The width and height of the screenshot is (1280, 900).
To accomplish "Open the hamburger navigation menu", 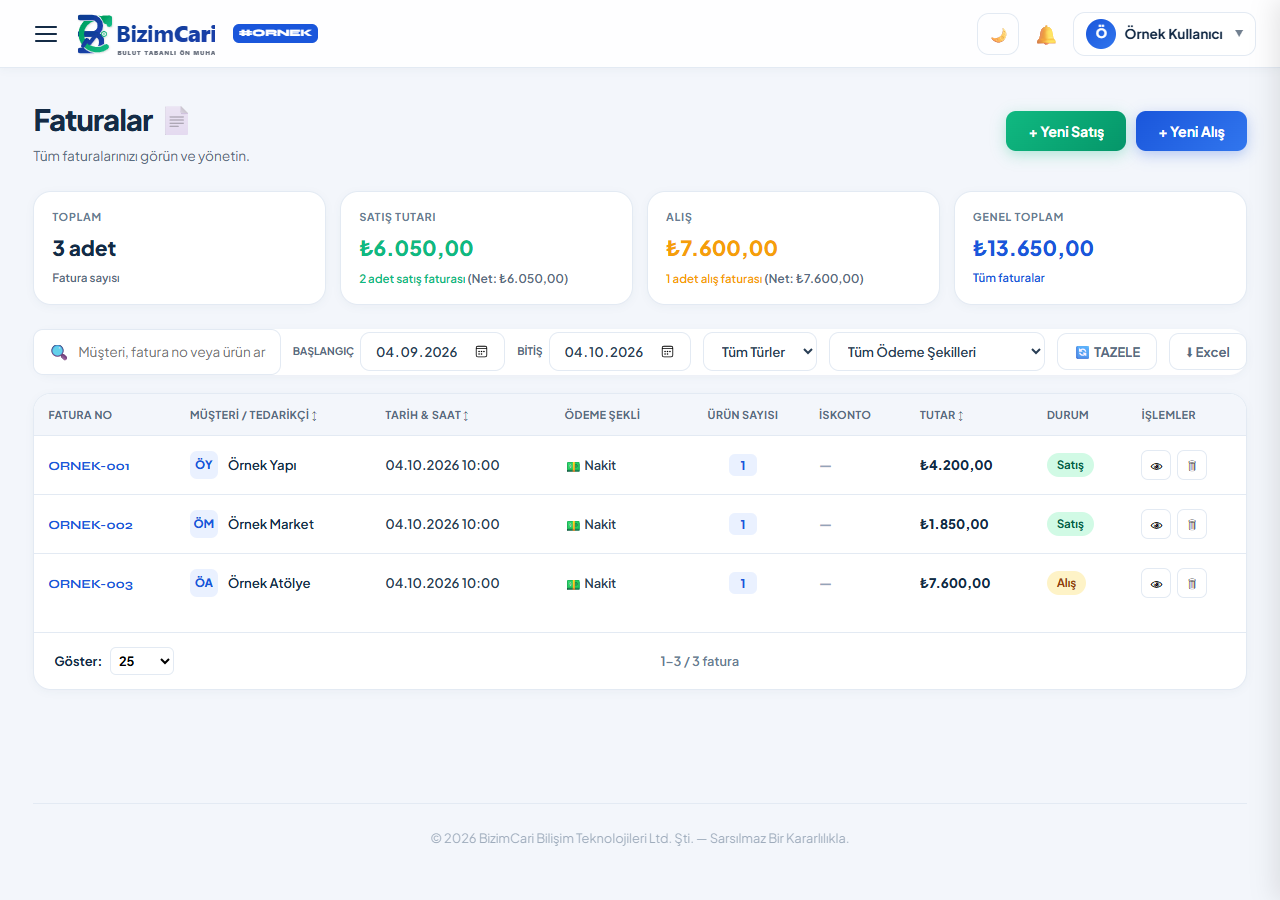I will tap(46, 34).
